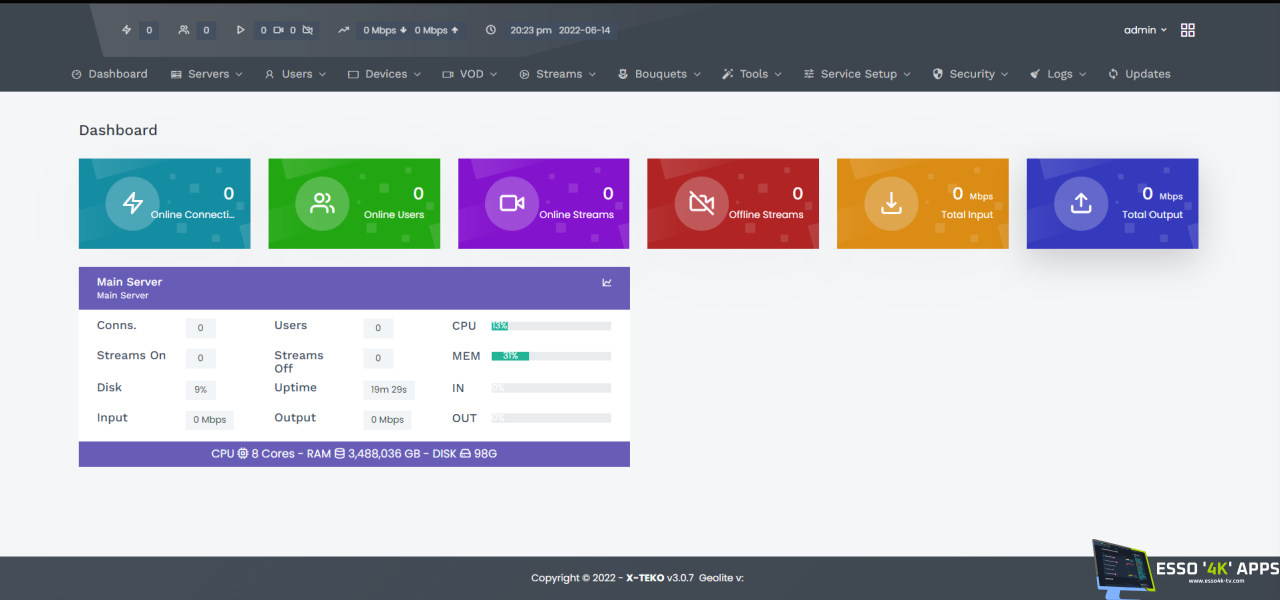Click the Online Users people icon card
Image resolution: width=1280 pixels, height=600 pixels.
pyautogui.click(x=322, y=203)
